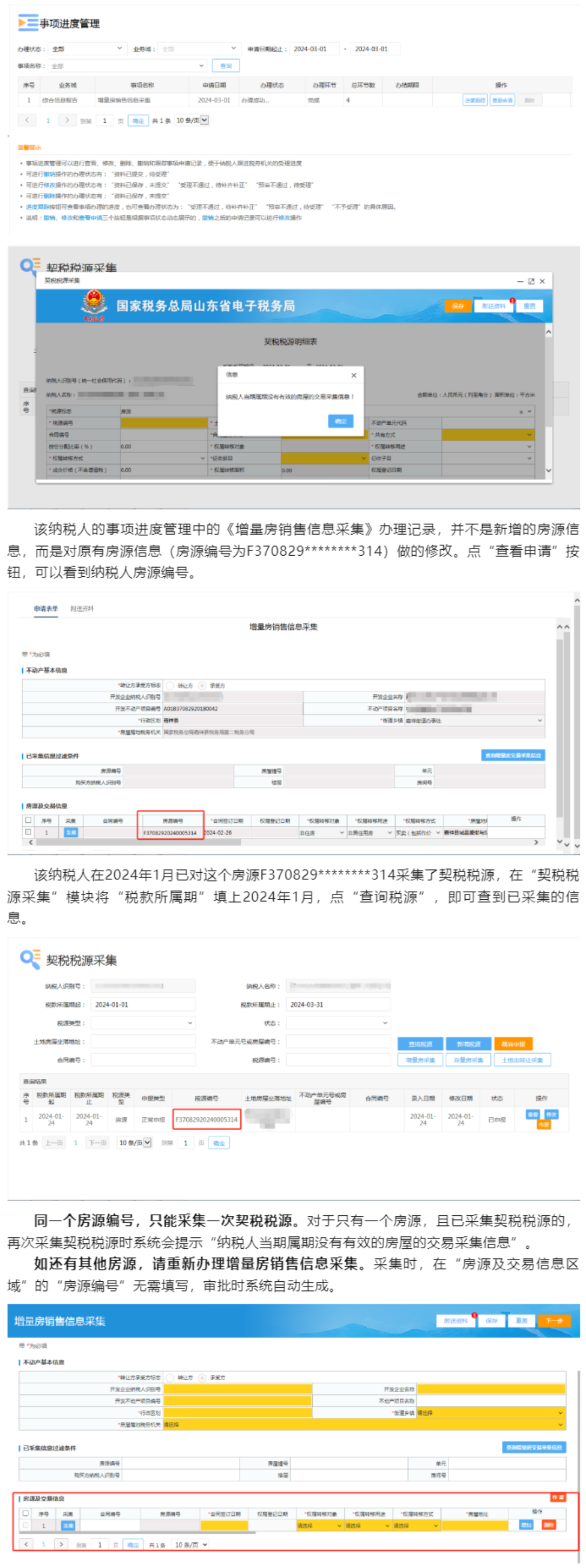Go to next page in 事项进度管理 list
The height and width of the screenshot is (1568, 586).
[x=67, y=120]
